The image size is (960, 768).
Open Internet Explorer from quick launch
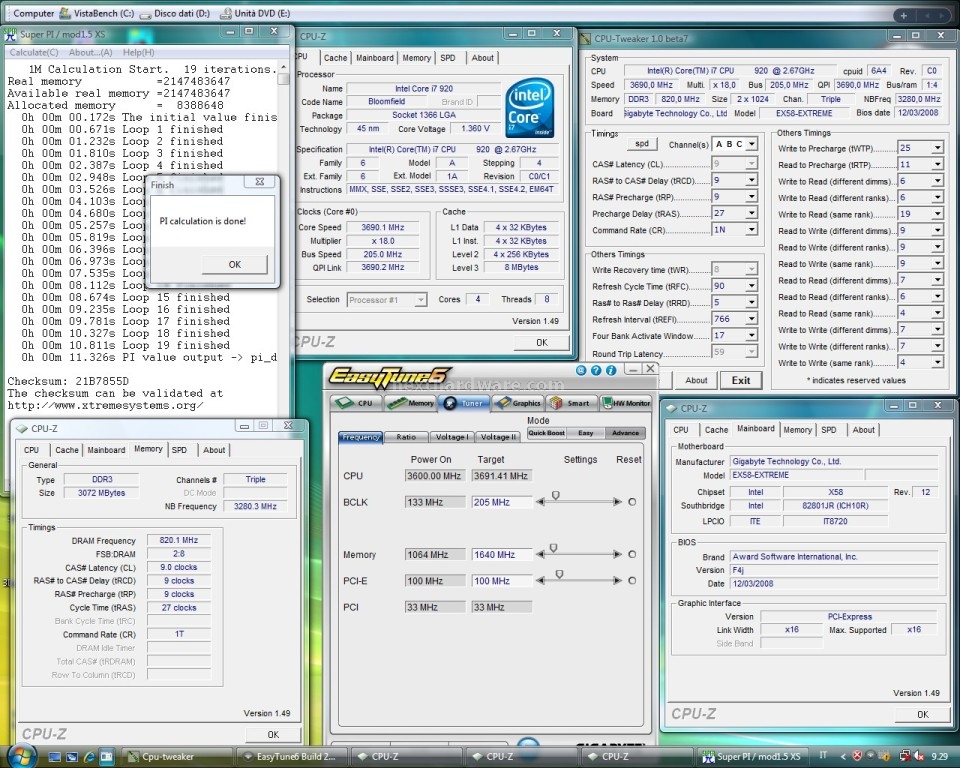click(x=89, y=757)
